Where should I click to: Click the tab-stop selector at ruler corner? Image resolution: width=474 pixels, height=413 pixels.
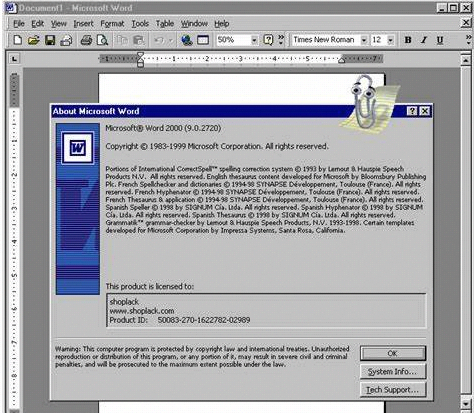pos(14,59)
